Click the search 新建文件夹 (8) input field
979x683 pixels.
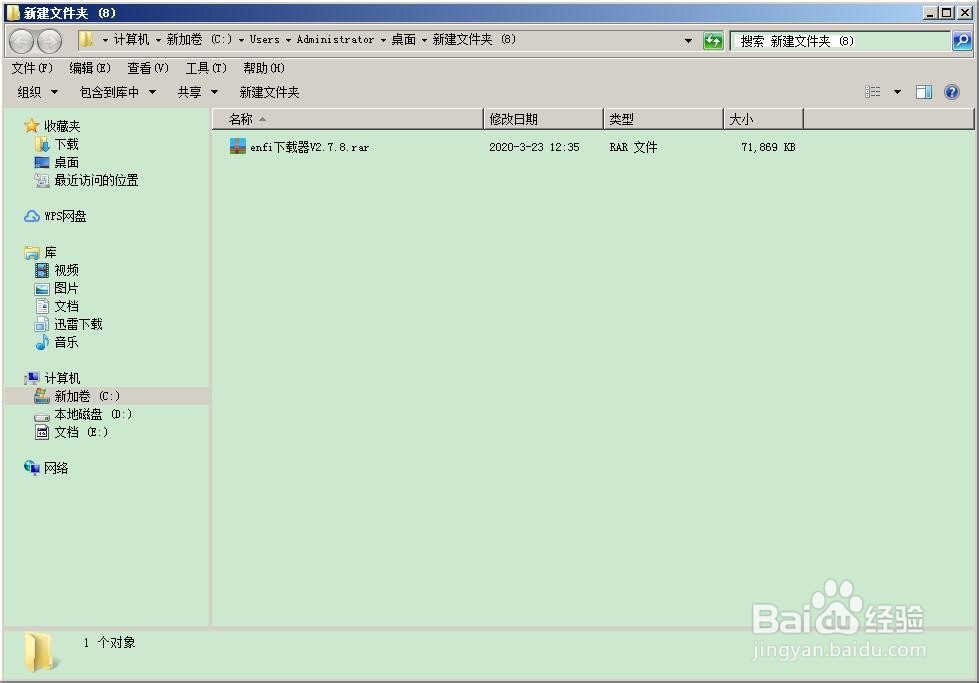[841, 41]
